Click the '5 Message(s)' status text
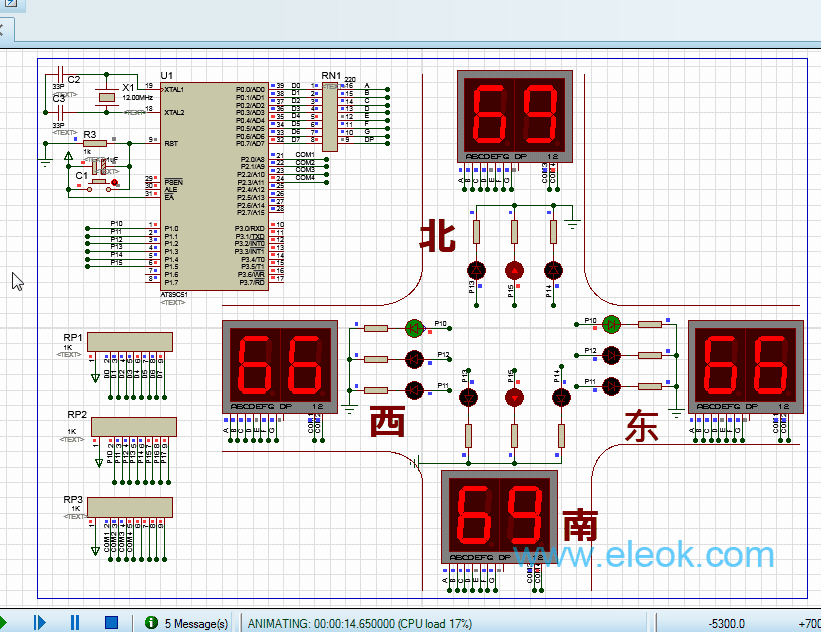Viewport: 821px width, 632px height. (196, 624)
